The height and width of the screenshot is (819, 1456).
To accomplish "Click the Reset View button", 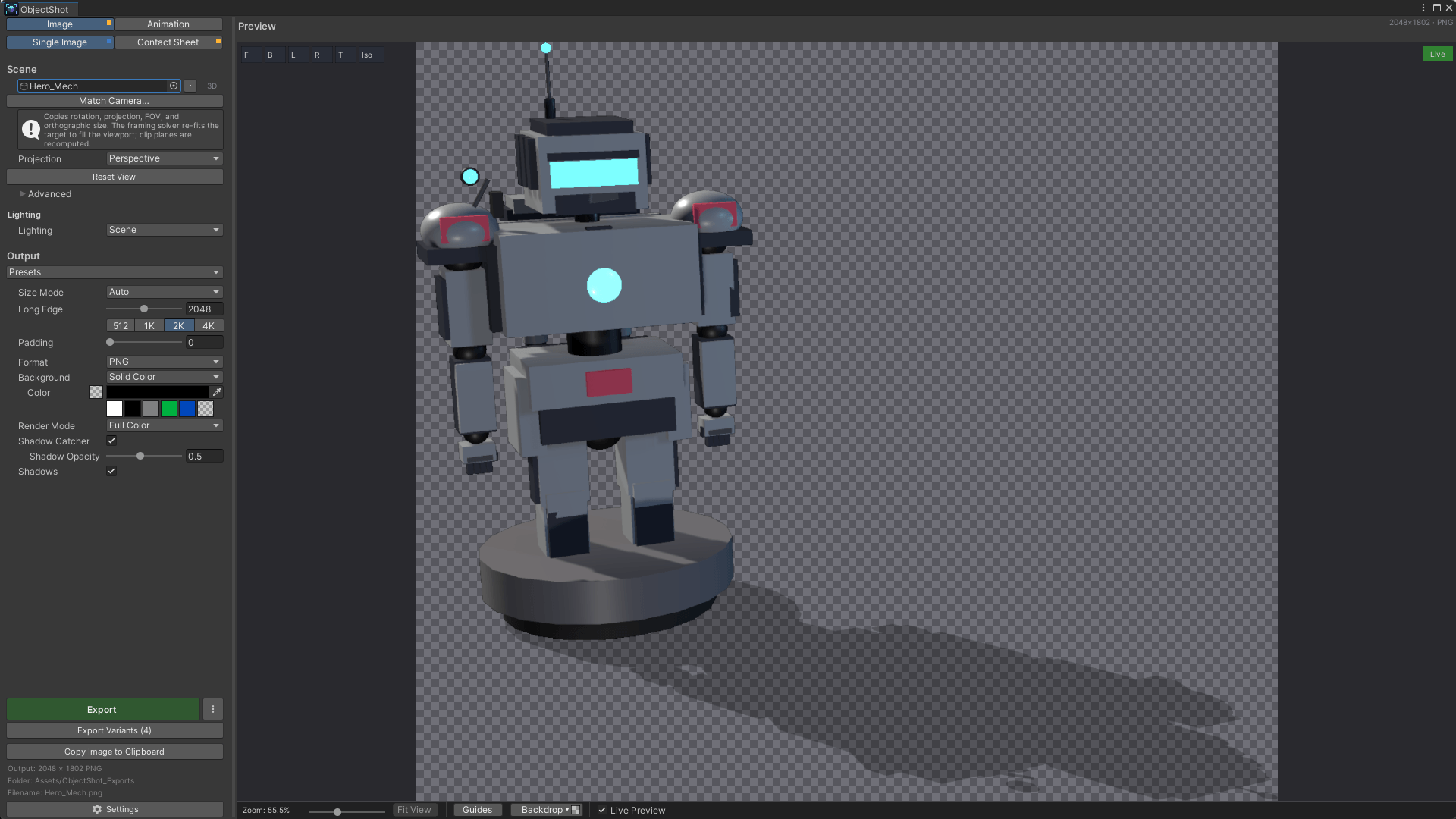I will (115, 177).
